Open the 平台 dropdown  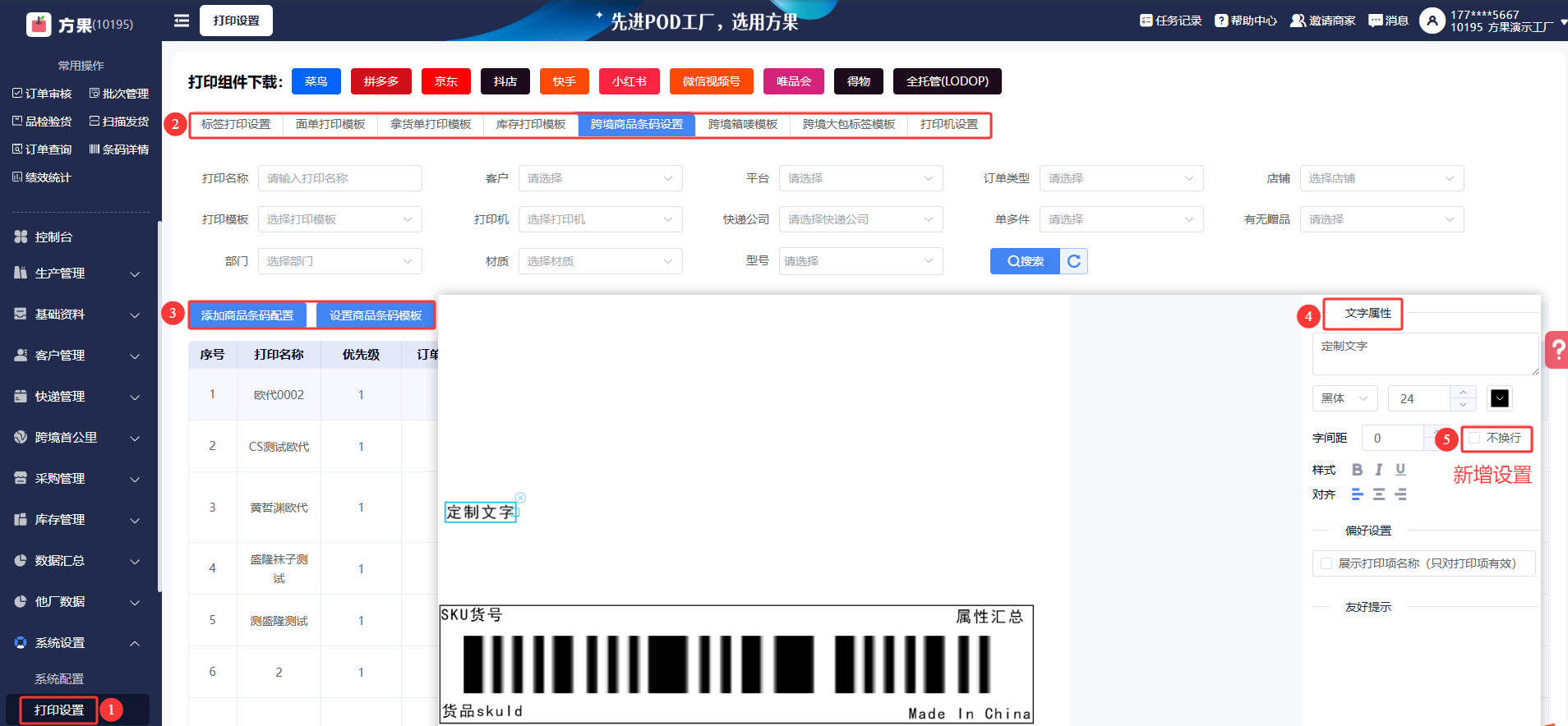[x=861, y=178]
